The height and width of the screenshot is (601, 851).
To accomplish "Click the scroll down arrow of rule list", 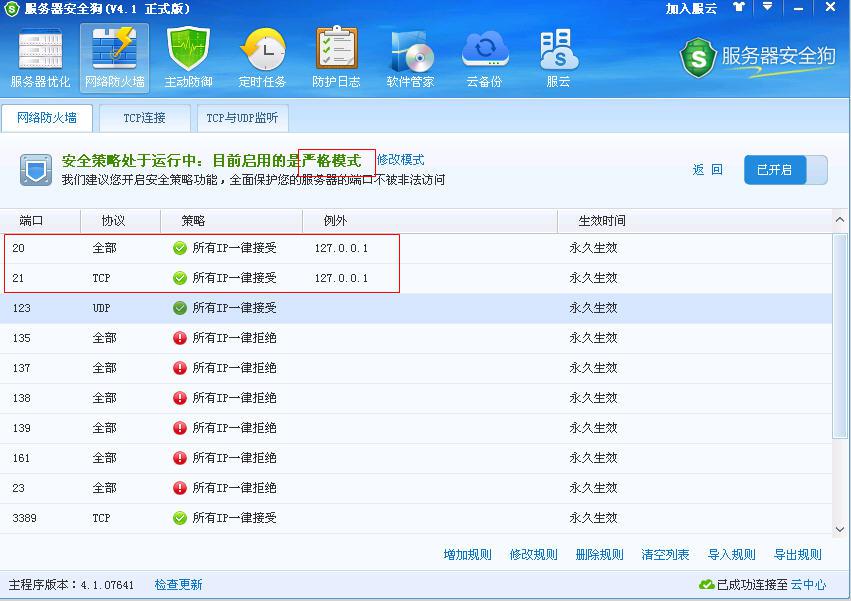I will coord(840,529).
